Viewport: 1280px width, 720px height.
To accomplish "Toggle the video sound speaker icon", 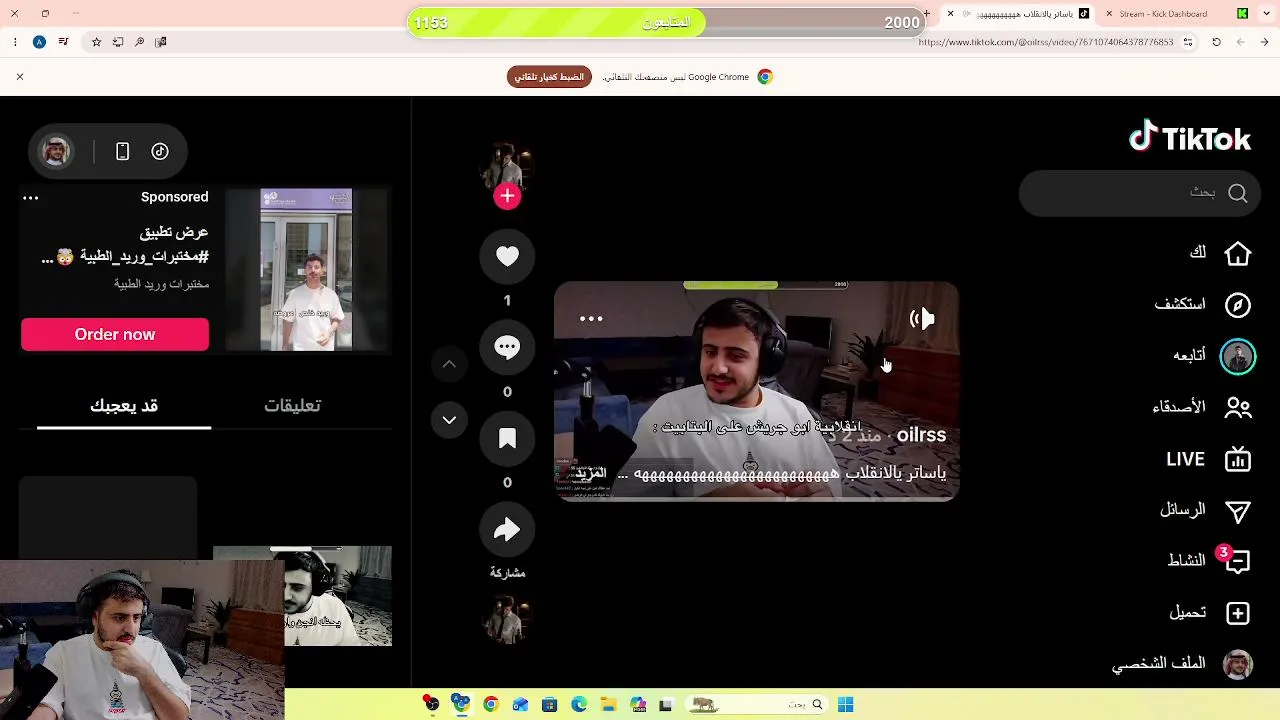I will (x=921, y=319).
